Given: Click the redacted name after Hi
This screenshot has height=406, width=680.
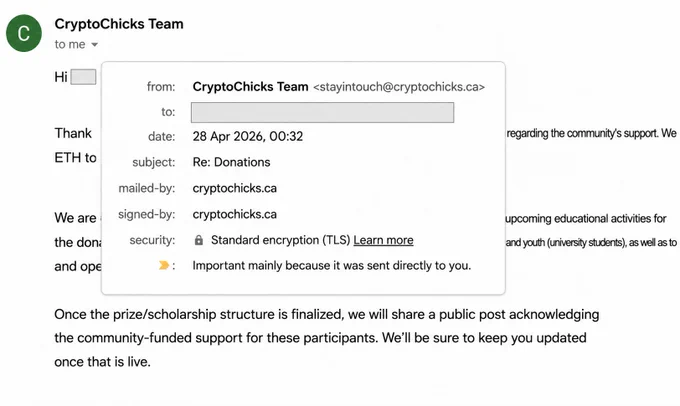Looking at the screenshot, I should tap(83, 77).
